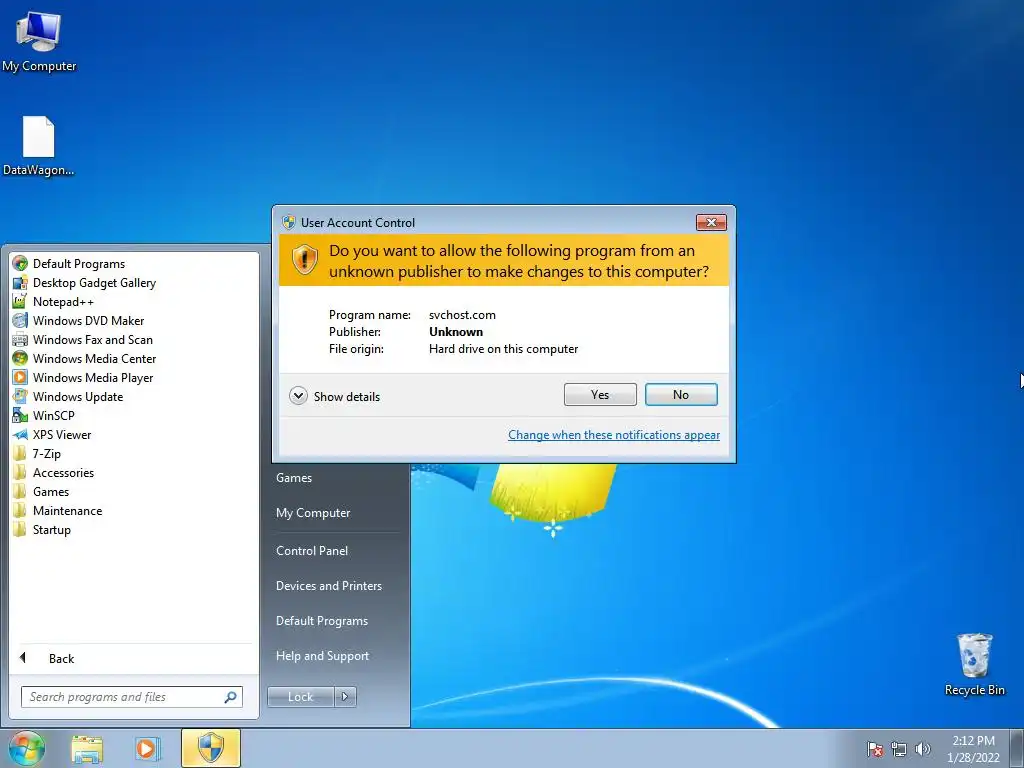Click the UAC shield taskbar button
The width and height of the screenshot is (1024, 768).
211,748
